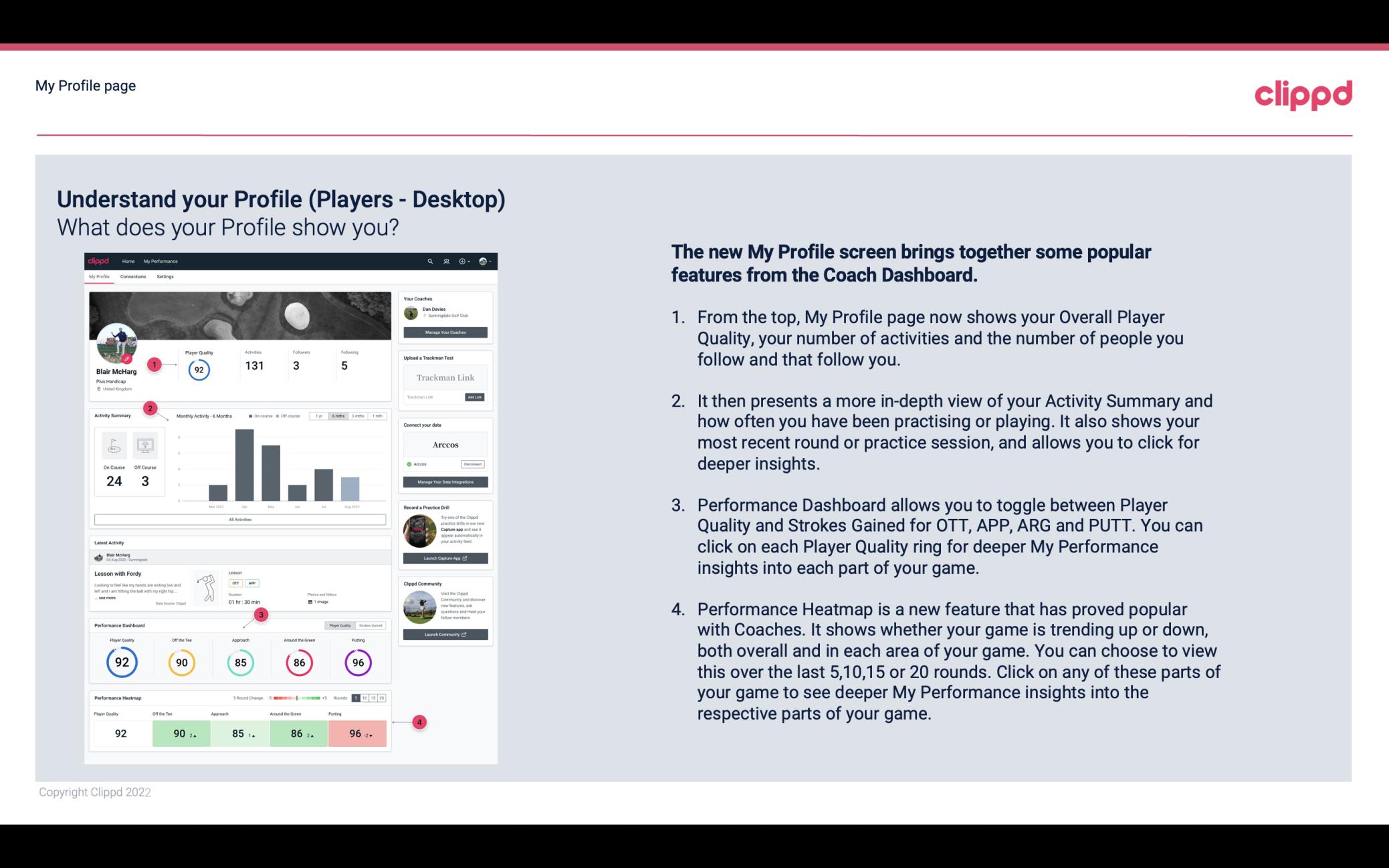1389x868 pixels.
Task: Select the My Profile tab icon
Action: pyautogui.click(x=101, y=278)
